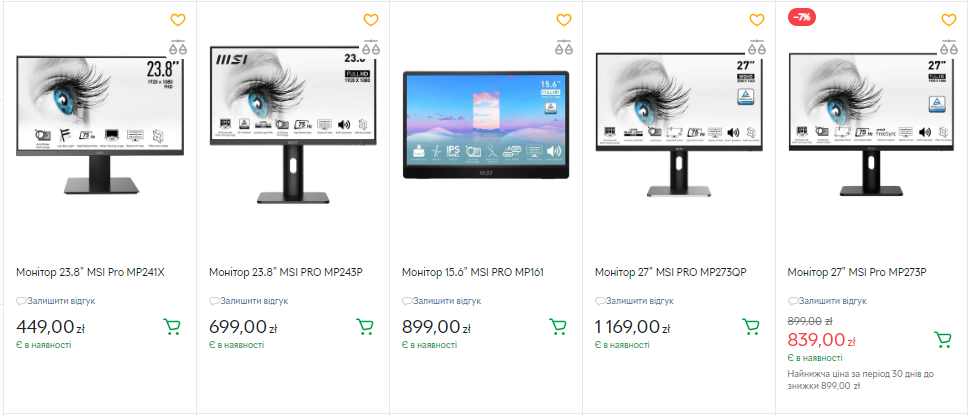The width and height of the screenshot is (968, 416).
Task: Add MSI PRO MP161 to shopping cart
Action: click(x=558, y=327)
